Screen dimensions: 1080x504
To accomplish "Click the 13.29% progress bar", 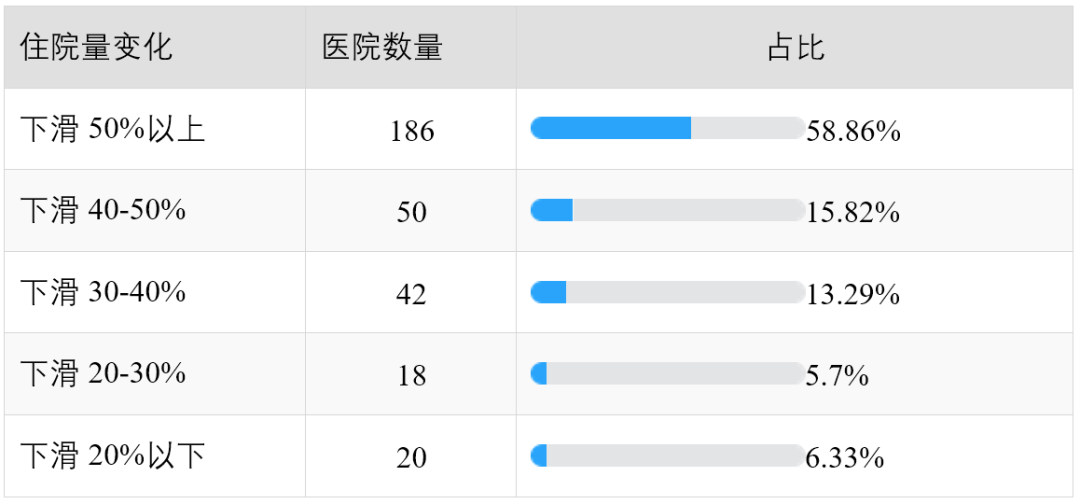I will coord(667,292).
